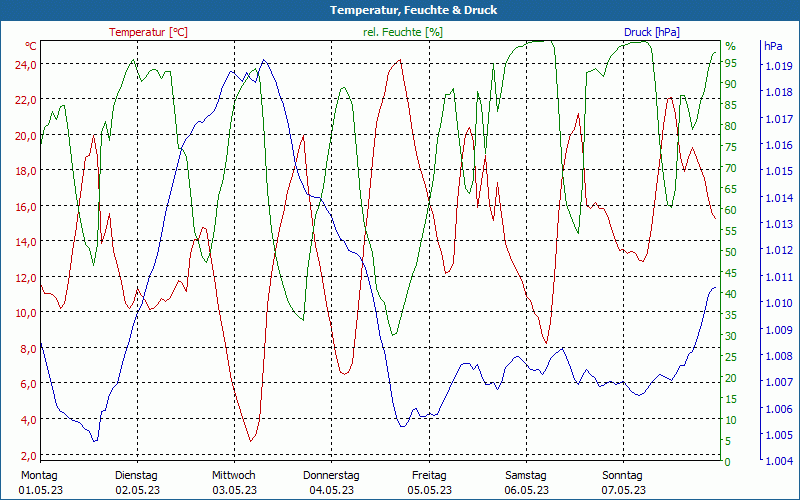
Task: Click the green '0' humidity axis value
Action: (x=728, y=462)
